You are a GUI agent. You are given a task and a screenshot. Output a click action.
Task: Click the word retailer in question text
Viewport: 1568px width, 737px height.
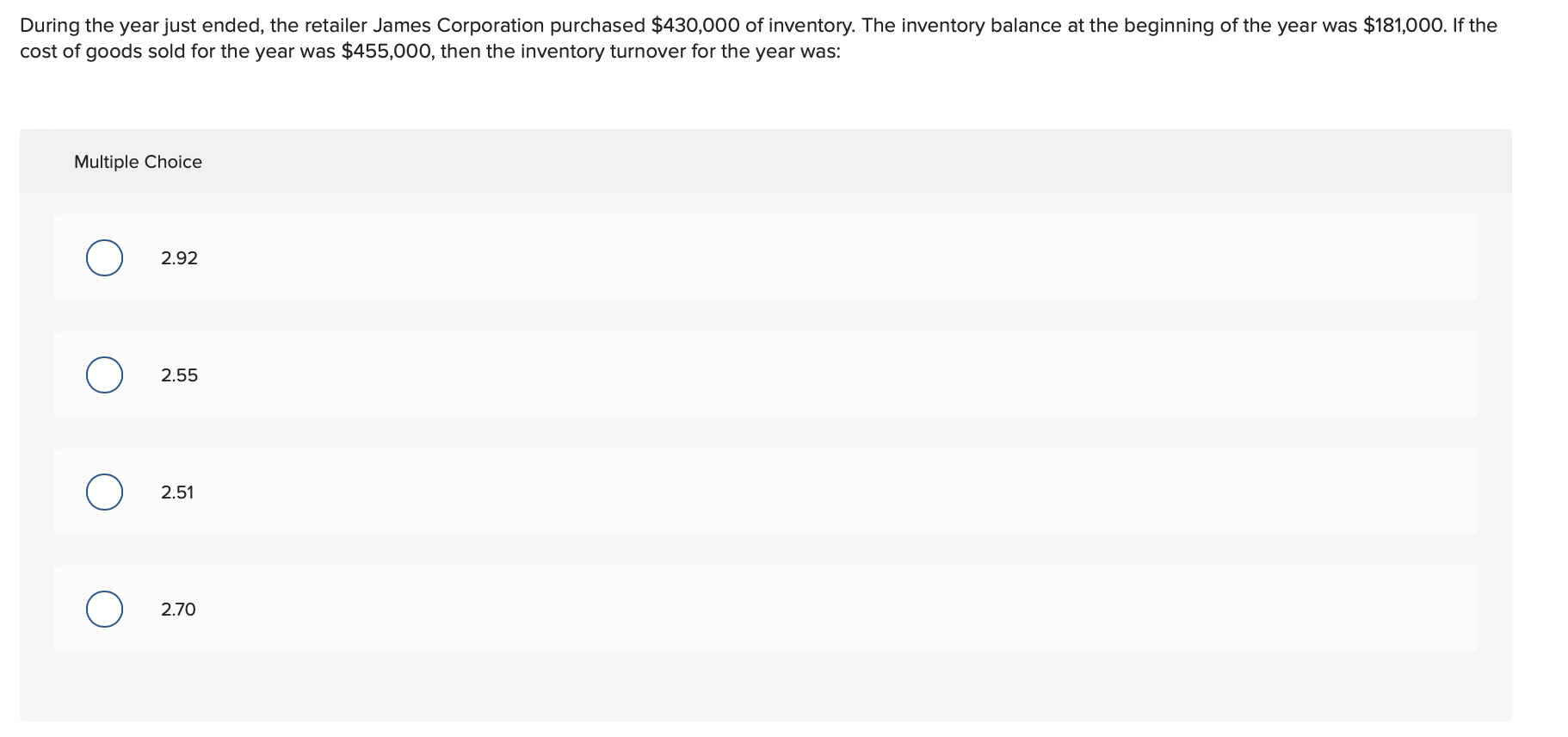[x=336, y=26]
